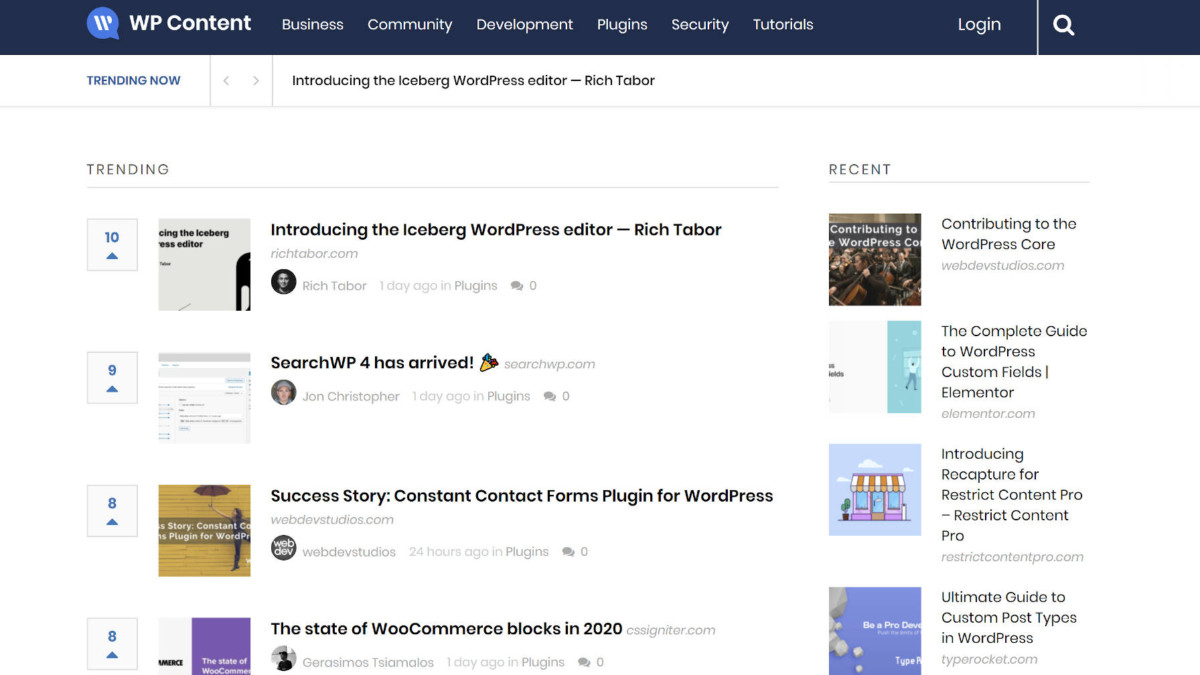Open 'The state of WooCommerce blocks in 2020'
The width and height of the screenshot is (1200, 675).
pos(446,629)
